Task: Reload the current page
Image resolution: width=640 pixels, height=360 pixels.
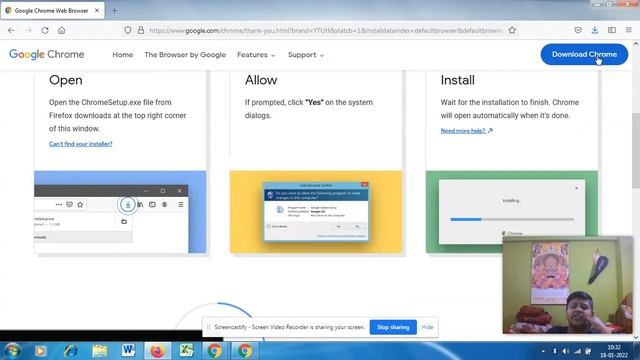Action: pos(45,30)
